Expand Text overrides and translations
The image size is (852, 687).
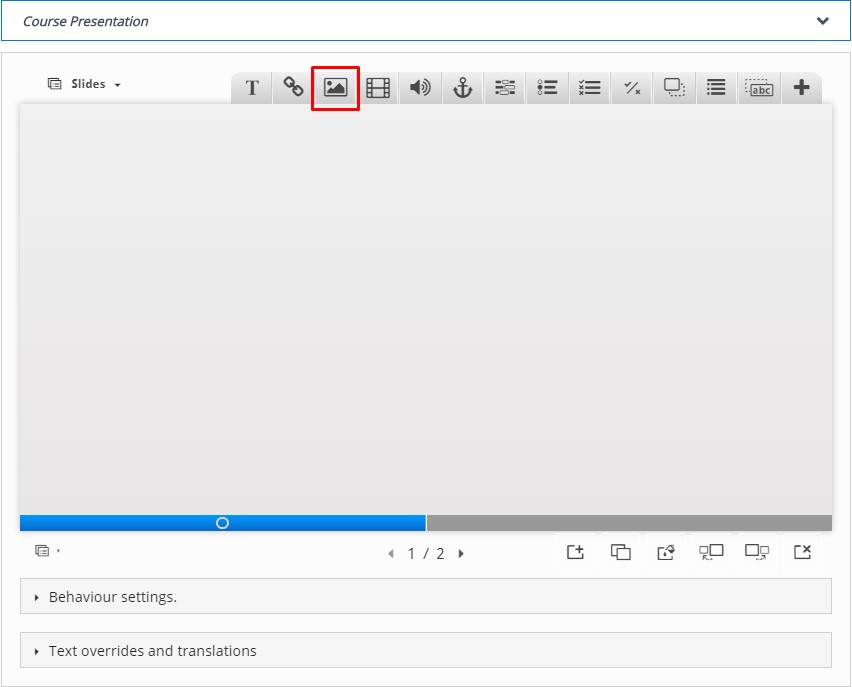click(152, 651)
